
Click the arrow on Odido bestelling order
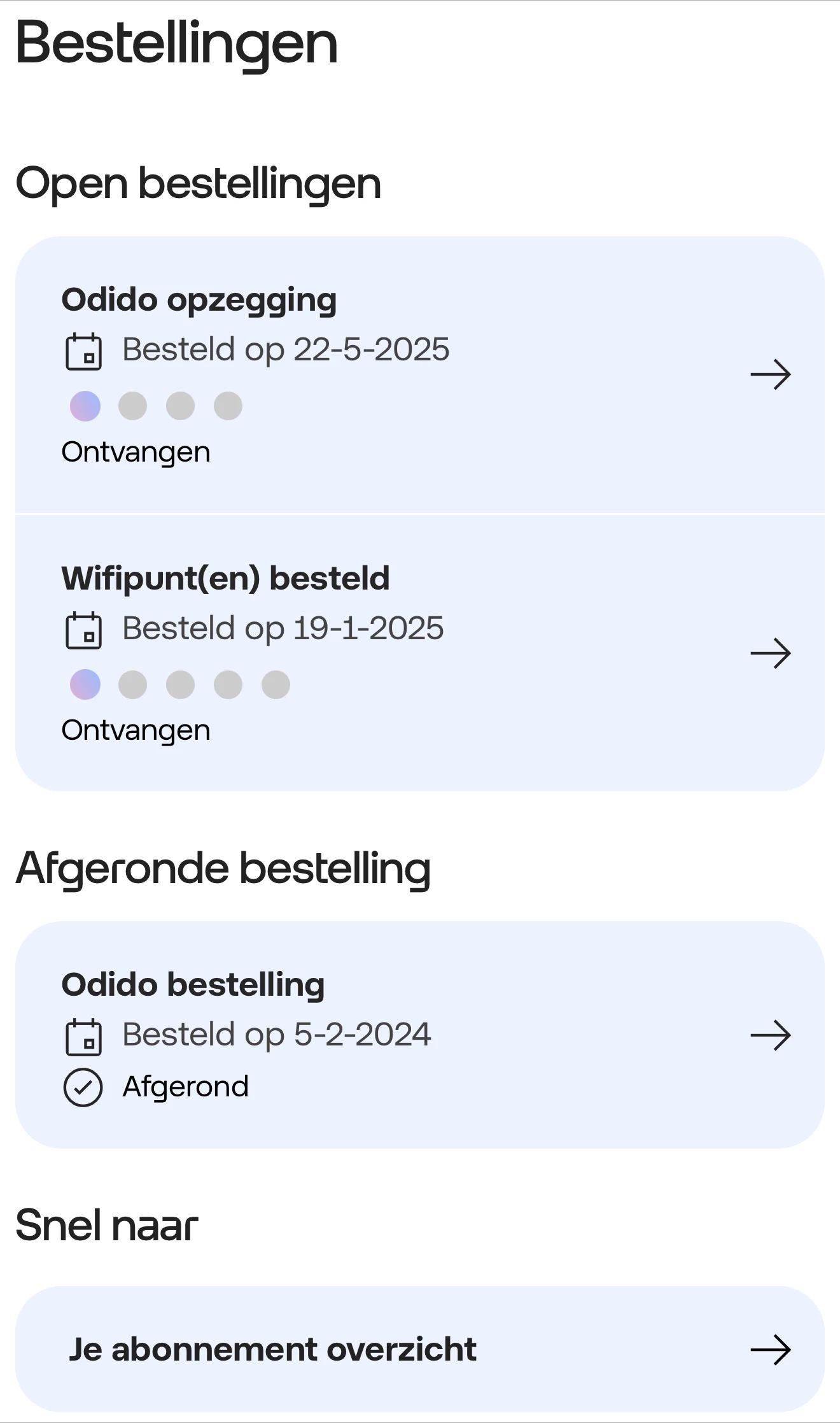770,1035
